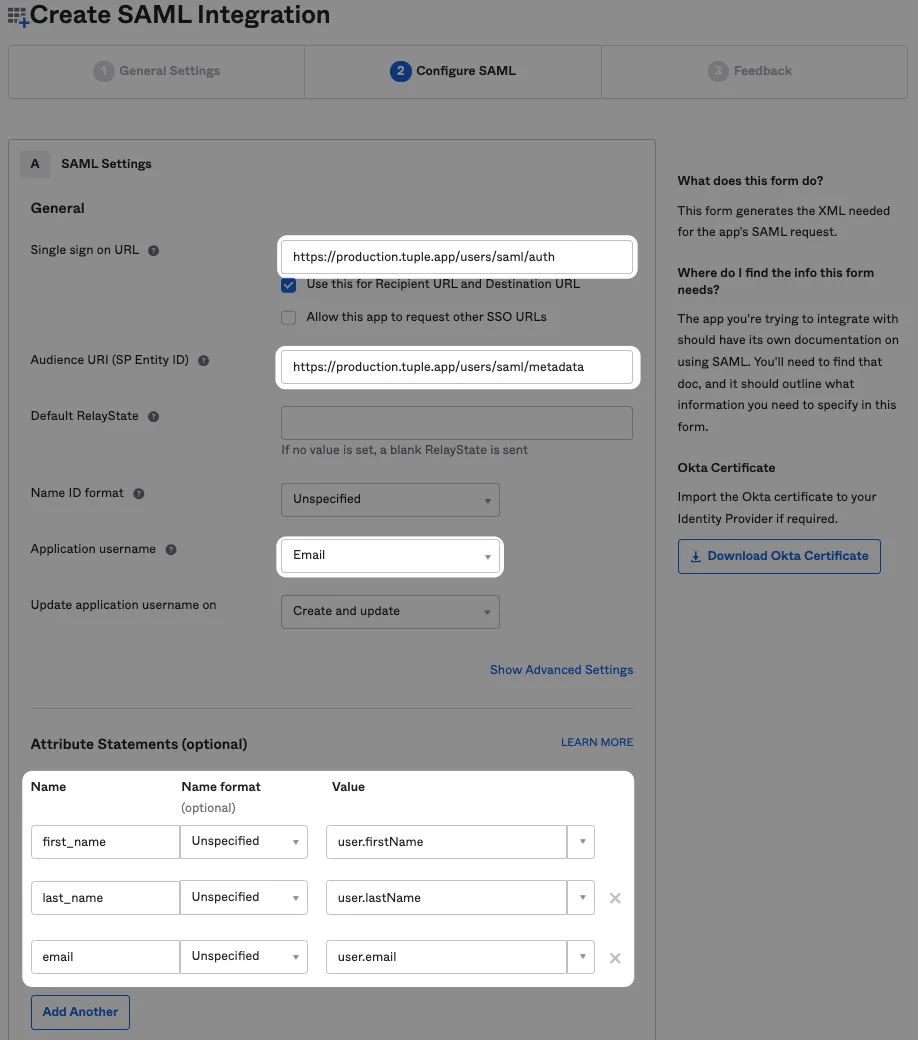Remove the last_name attribute row
This screenshot has width=918, height=1040.
pyautogui.click(x=614, y=897)
